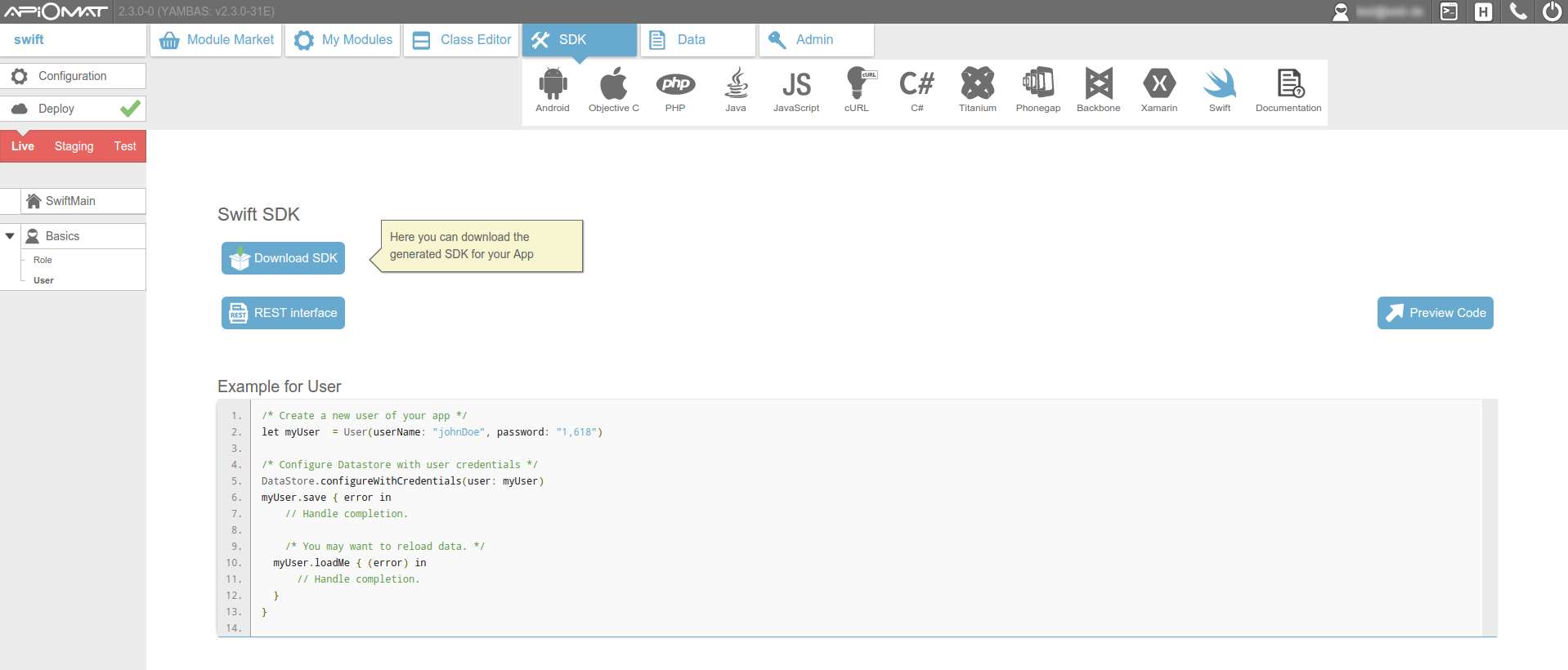This screenshot has height=670, width=1568.
Task: Click the user account icon in top bar
Action: [1341, 11]
